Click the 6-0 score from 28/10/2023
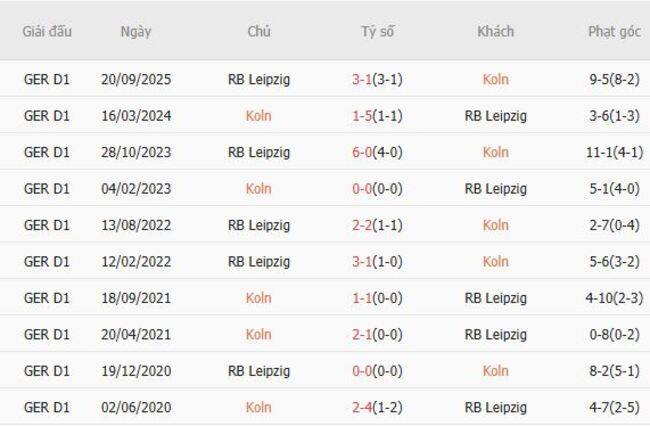650x426 pixels. click(x=377, y=152)
